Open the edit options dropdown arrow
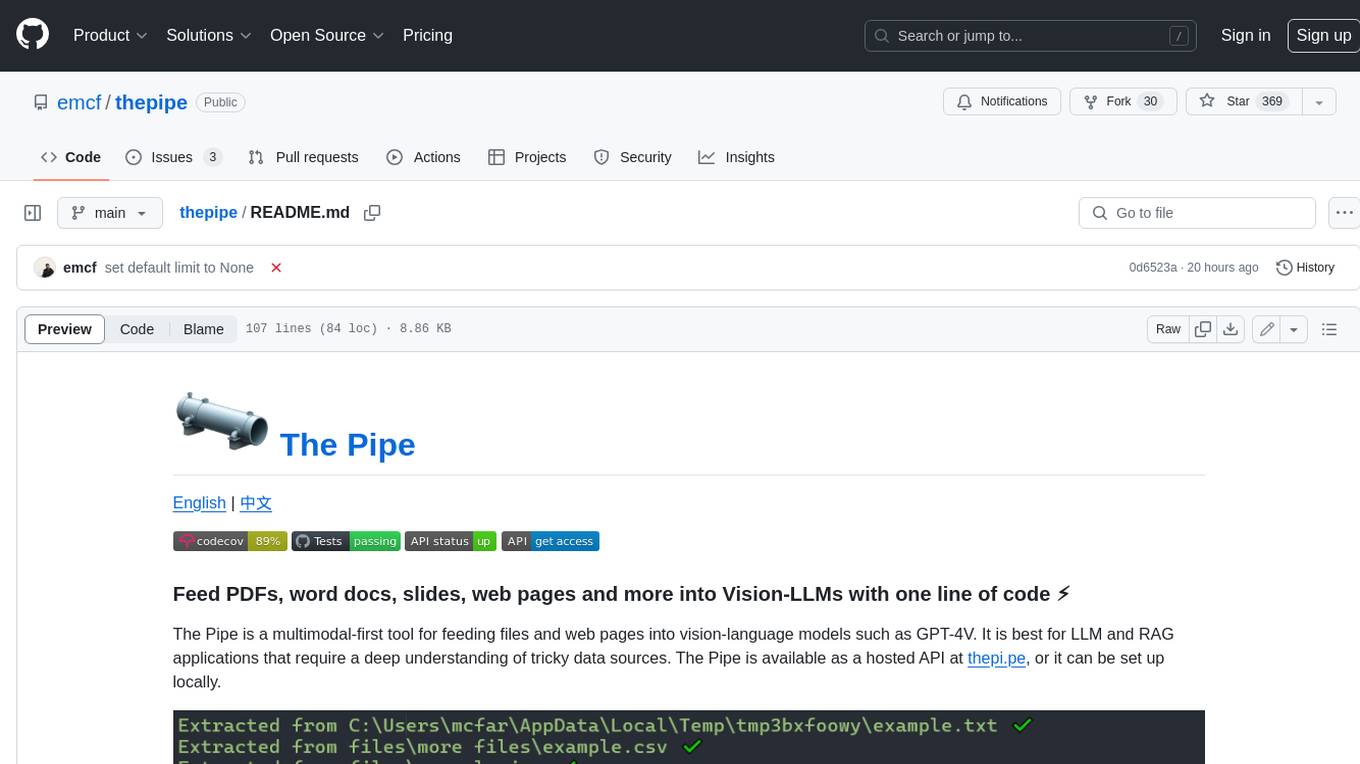1360x764 pixels. tap(1294, 329)
